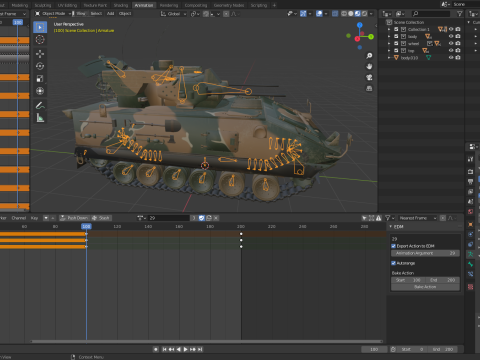Open the Object Mode dropdown
The height and width of the screenshot is (360, 480).
[x=54, y=14]
